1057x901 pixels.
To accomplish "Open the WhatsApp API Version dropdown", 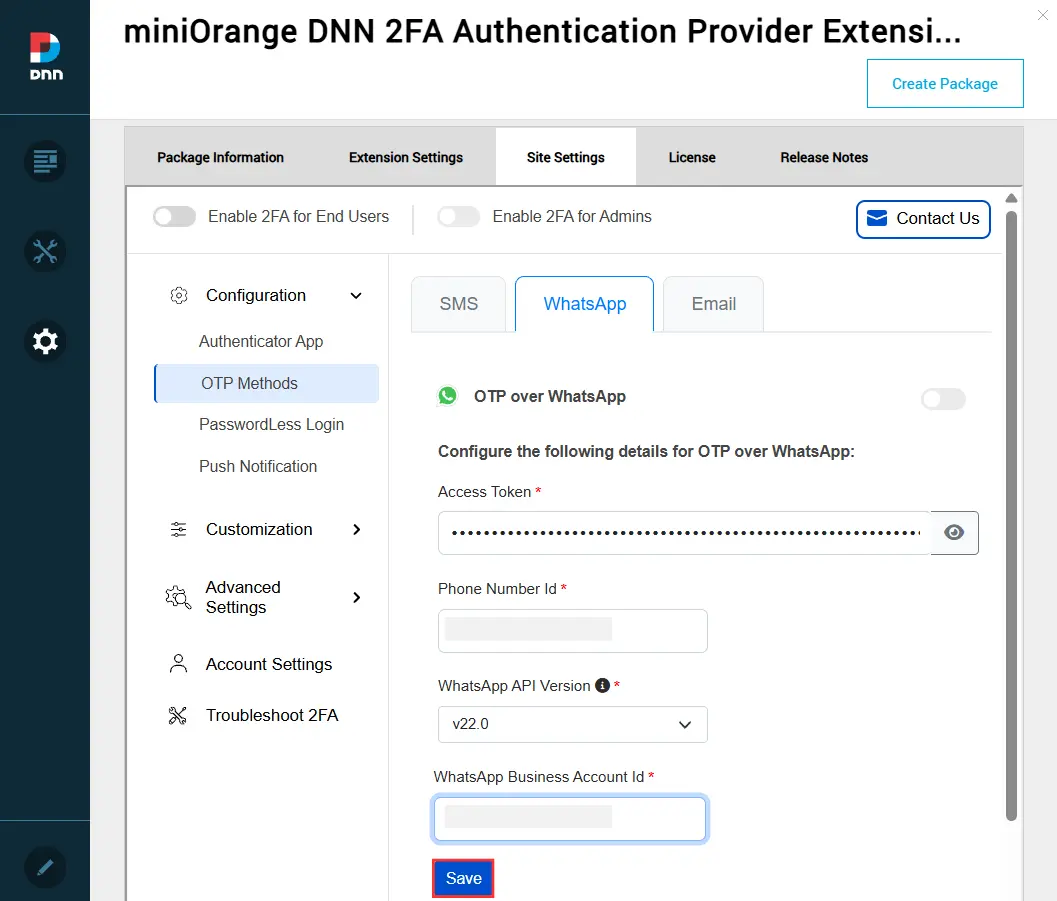I will click(572, 724).
